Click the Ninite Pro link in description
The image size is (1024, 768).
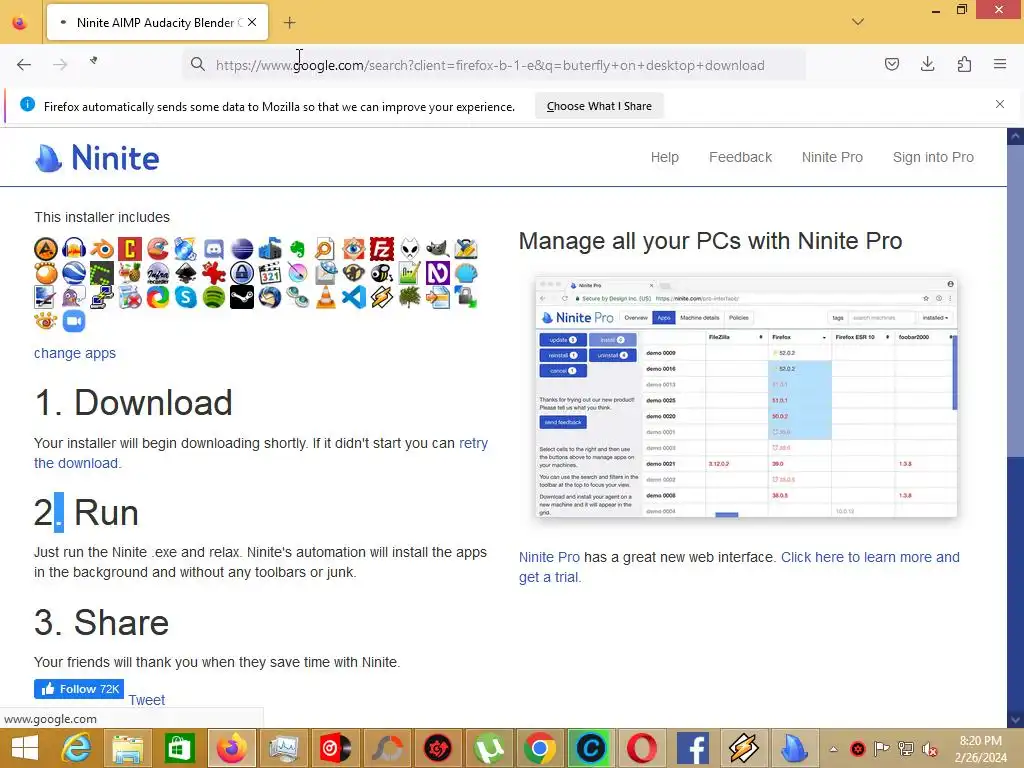click(x=549, y=558)
